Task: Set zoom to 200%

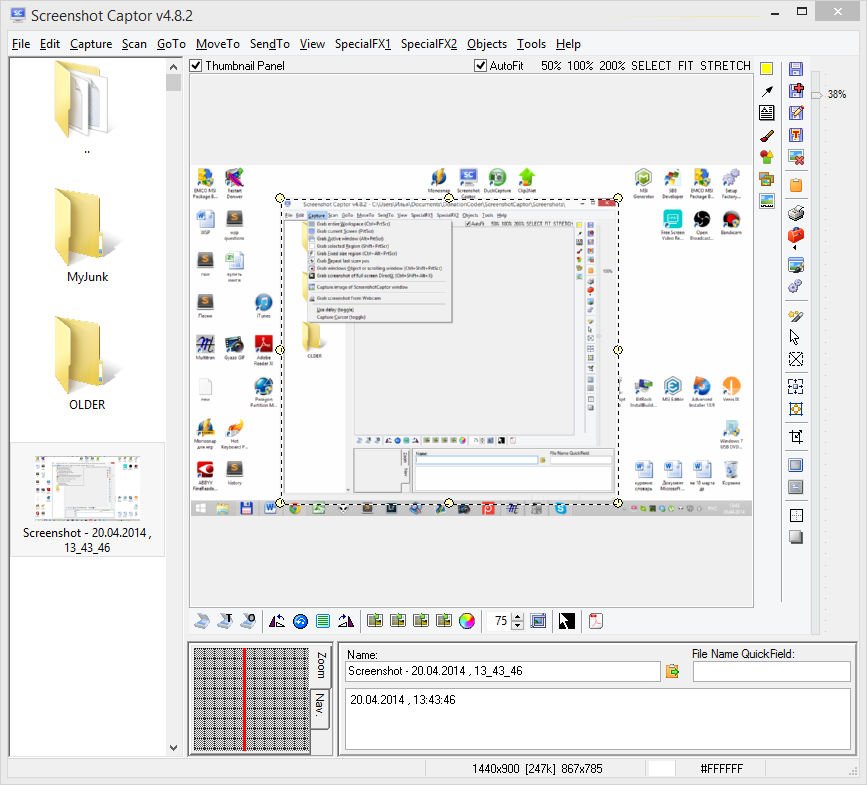Action: 613,66
